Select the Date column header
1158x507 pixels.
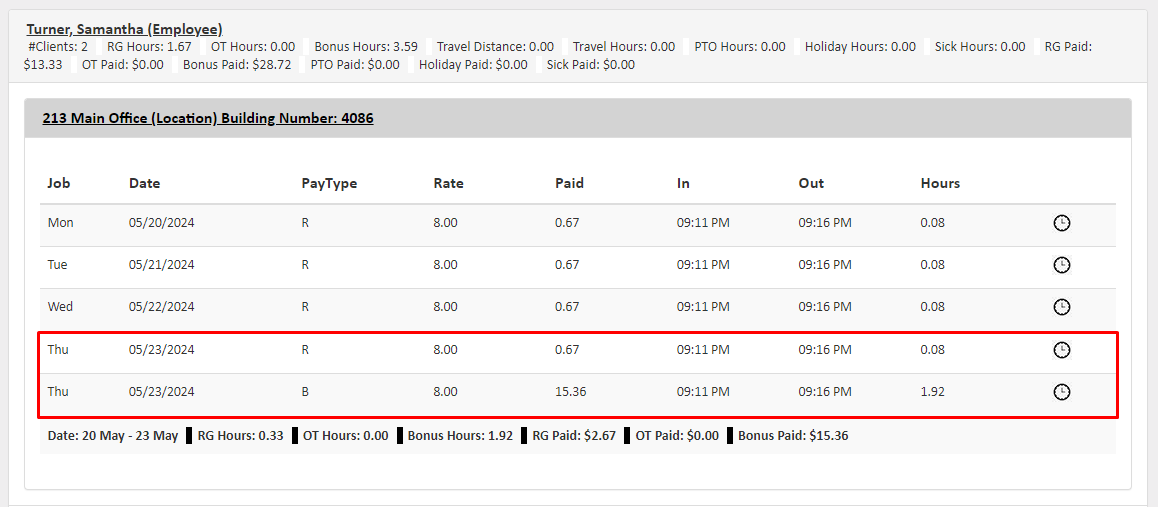(x=144, y=183)
